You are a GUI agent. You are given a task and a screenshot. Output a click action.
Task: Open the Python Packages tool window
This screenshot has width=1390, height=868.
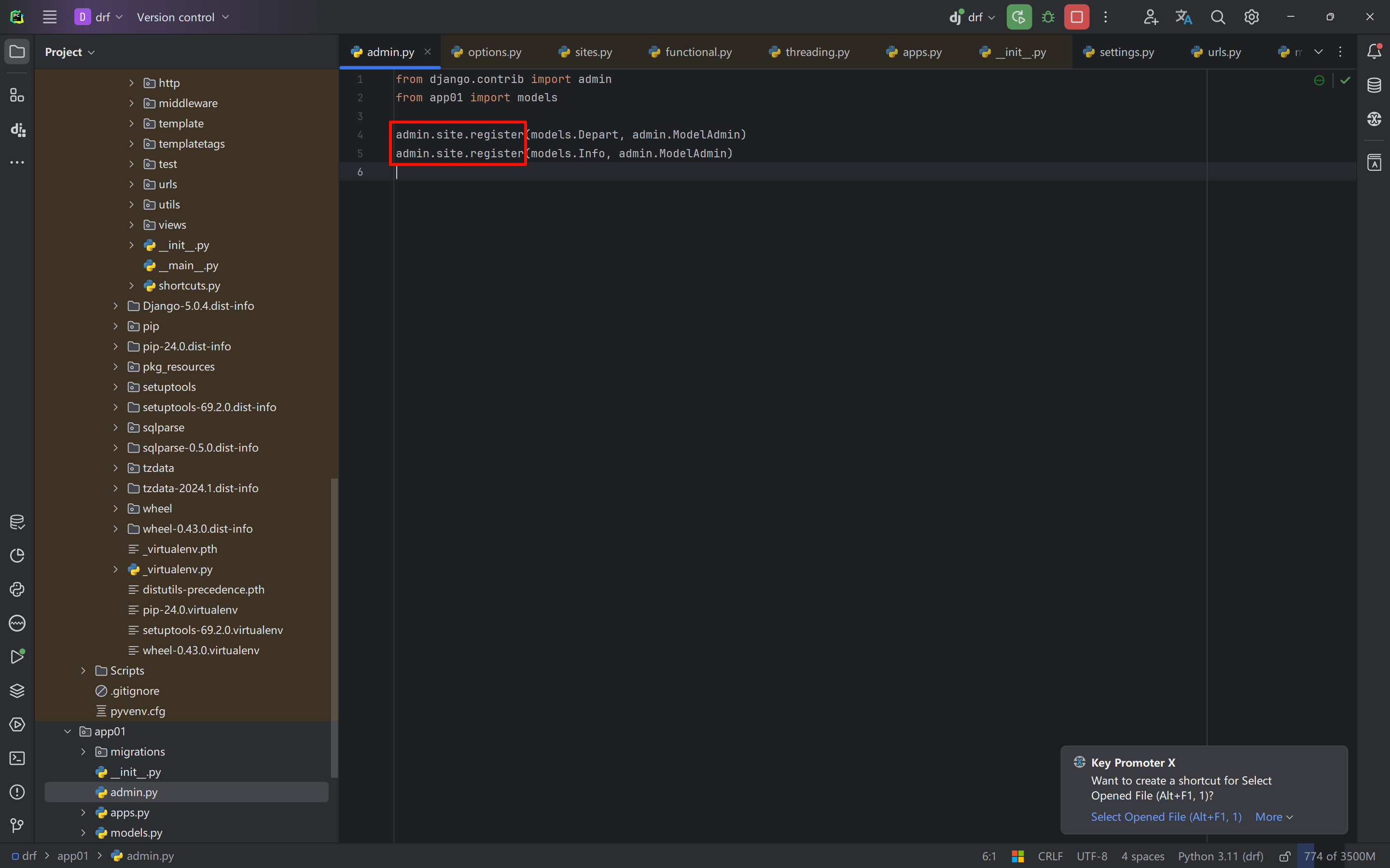point(17,690)
